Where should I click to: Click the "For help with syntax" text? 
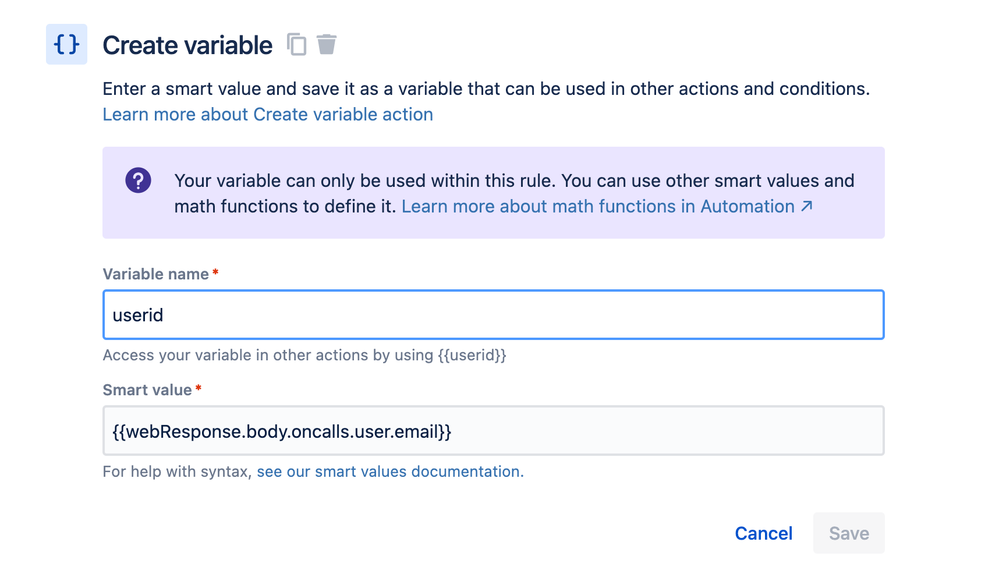click(178, 471)
